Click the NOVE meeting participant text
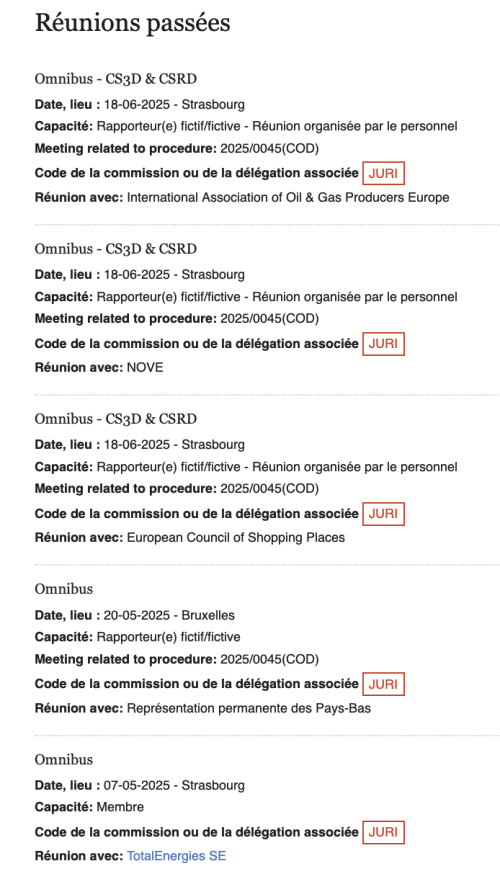 click(x=145, y=368)
